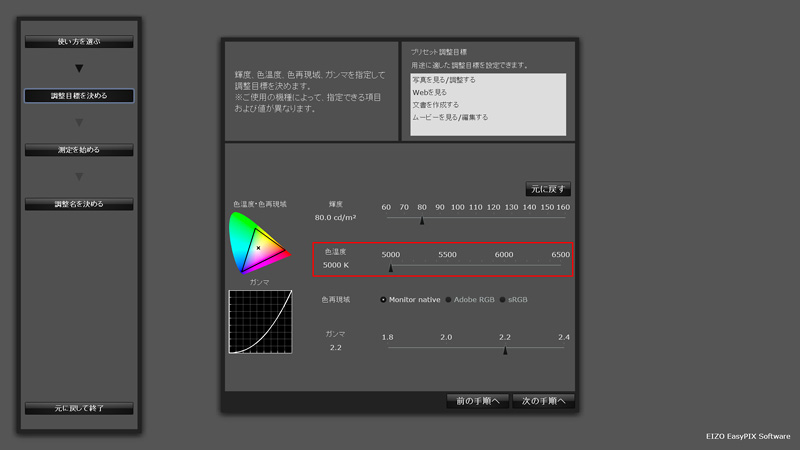Open the 測定を始める step

point(79,150)
